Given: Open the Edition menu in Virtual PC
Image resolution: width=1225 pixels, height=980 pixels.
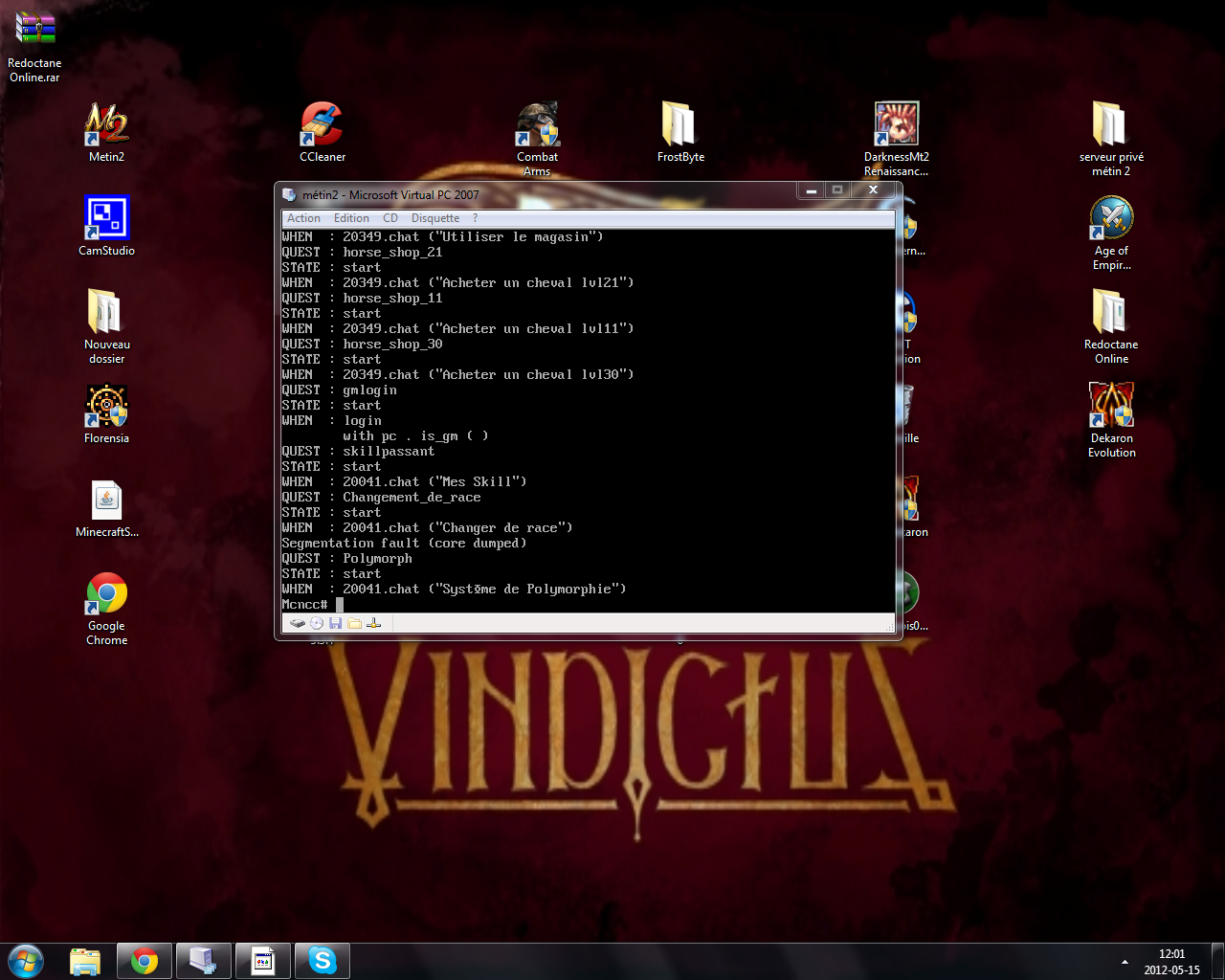Looking at the screenshot, I should coord(351,218).
